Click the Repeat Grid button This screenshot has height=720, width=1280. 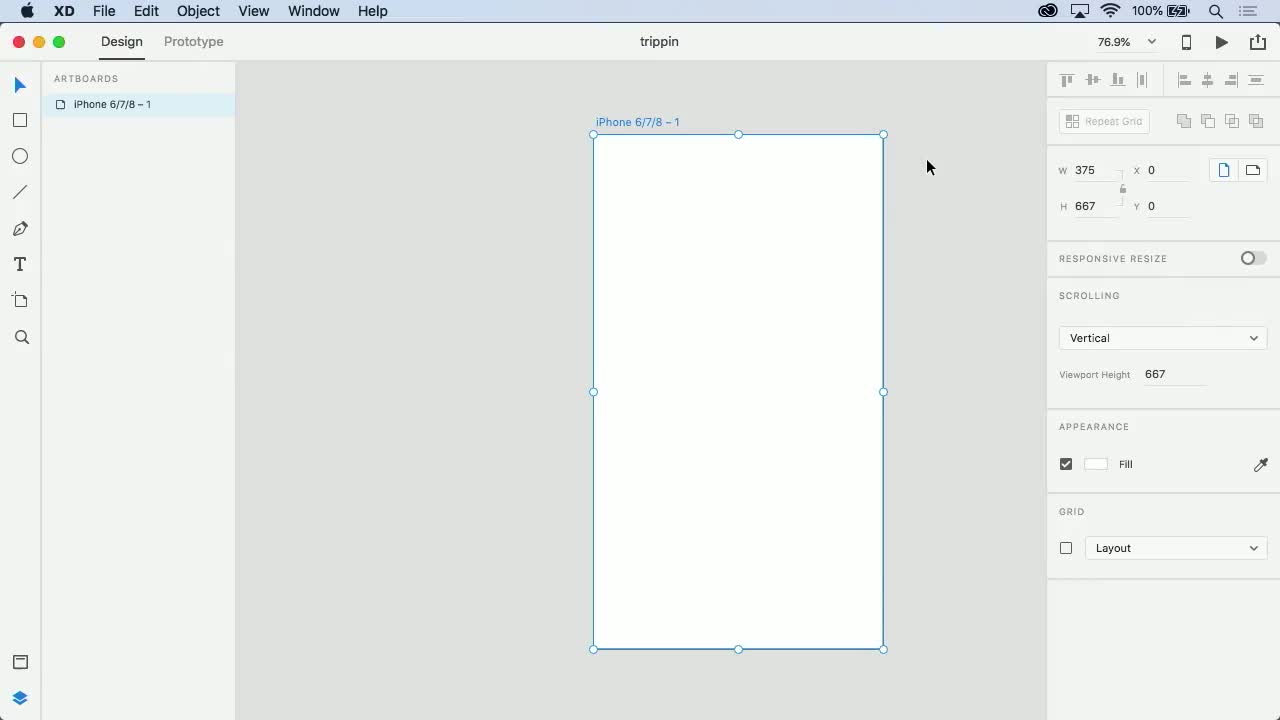1104,121
